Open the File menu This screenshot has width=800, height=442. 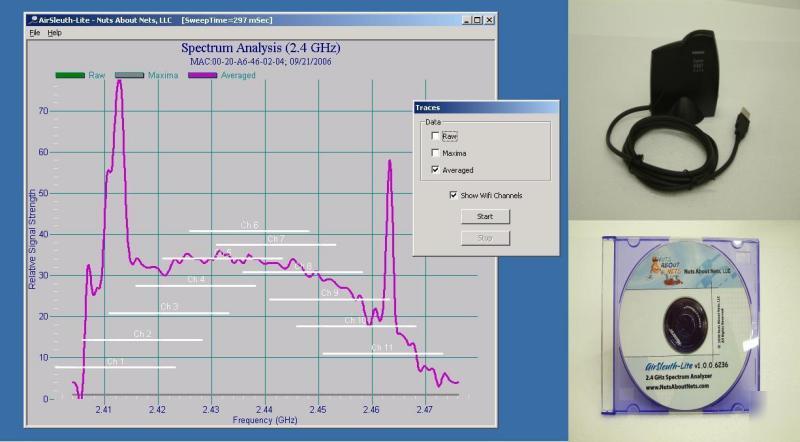pos(35,33)
